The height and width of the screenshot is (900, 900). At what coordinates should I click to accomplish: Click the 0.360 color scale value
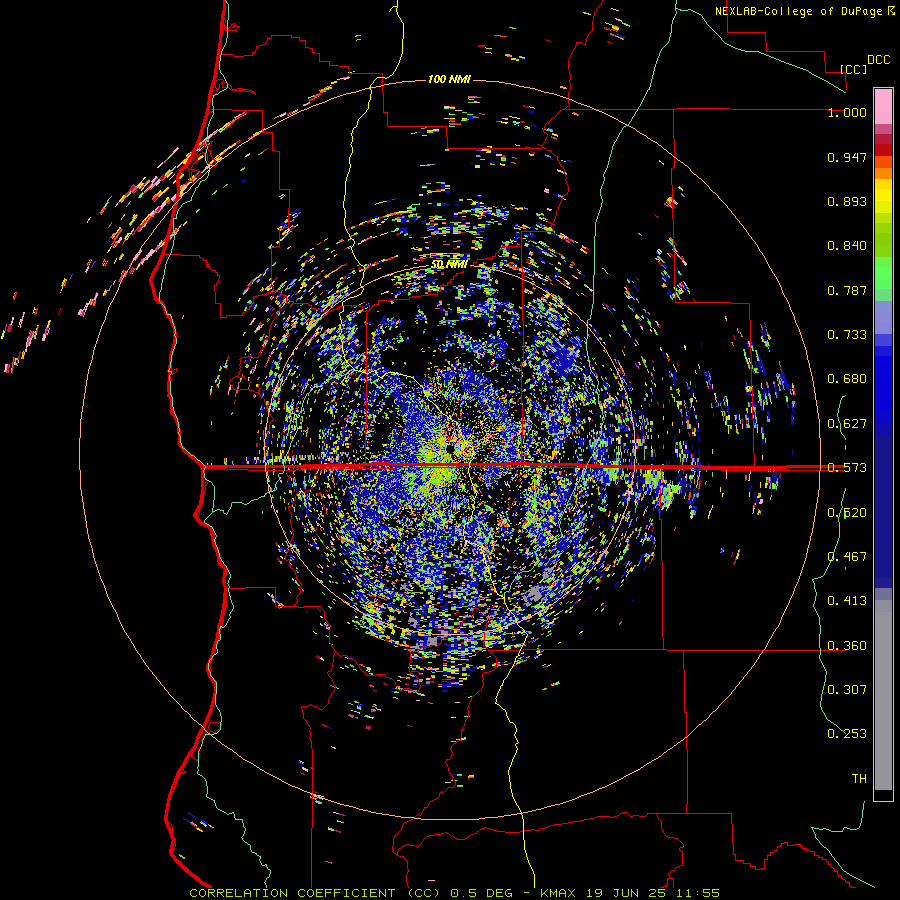click(x=847, y=646)
